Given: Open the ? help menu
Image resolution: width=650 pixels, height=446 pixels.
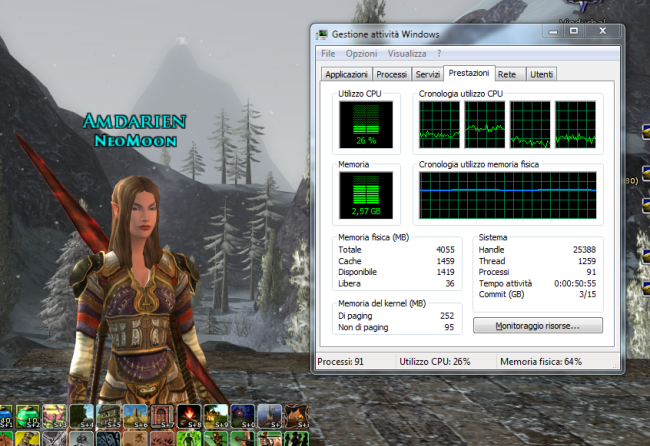Looking at the screenshot, I should (439, 53).
